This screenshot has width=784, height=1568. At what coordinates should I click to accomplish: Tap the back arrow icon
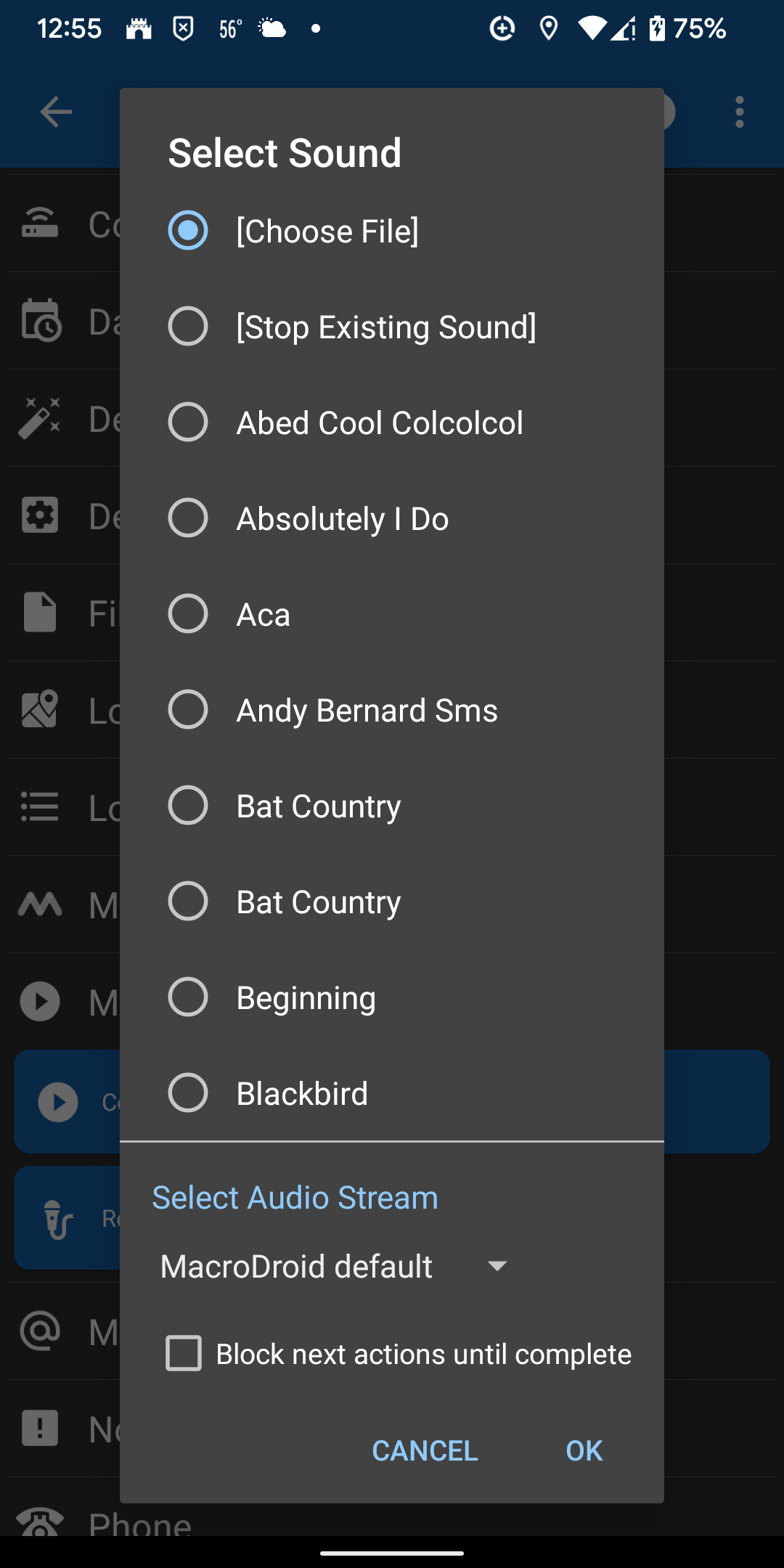click(x=56, y=112)
